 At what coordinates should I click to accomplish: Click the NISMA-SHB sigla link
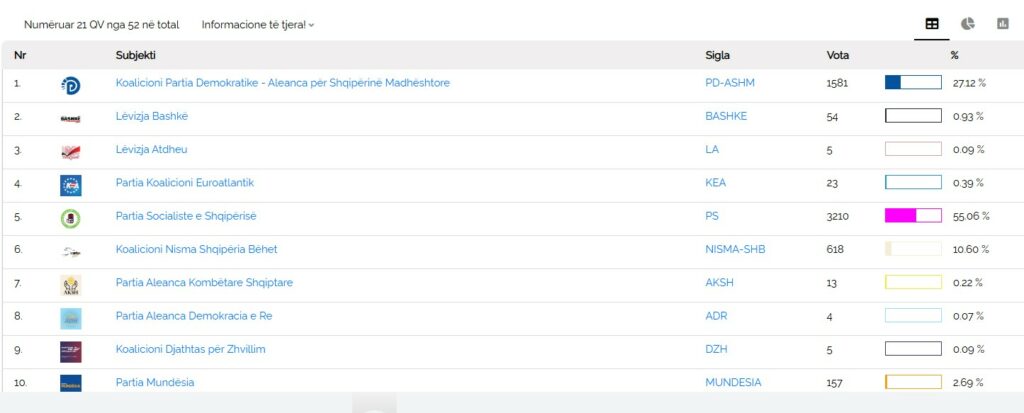click(x=735, y=249)
